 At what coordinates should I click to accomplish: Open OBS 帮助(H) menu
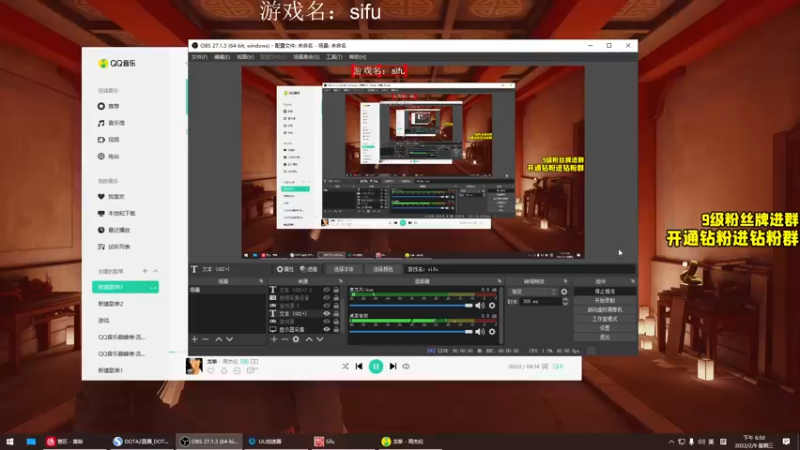pyautogui.click(x=358, y=57)
